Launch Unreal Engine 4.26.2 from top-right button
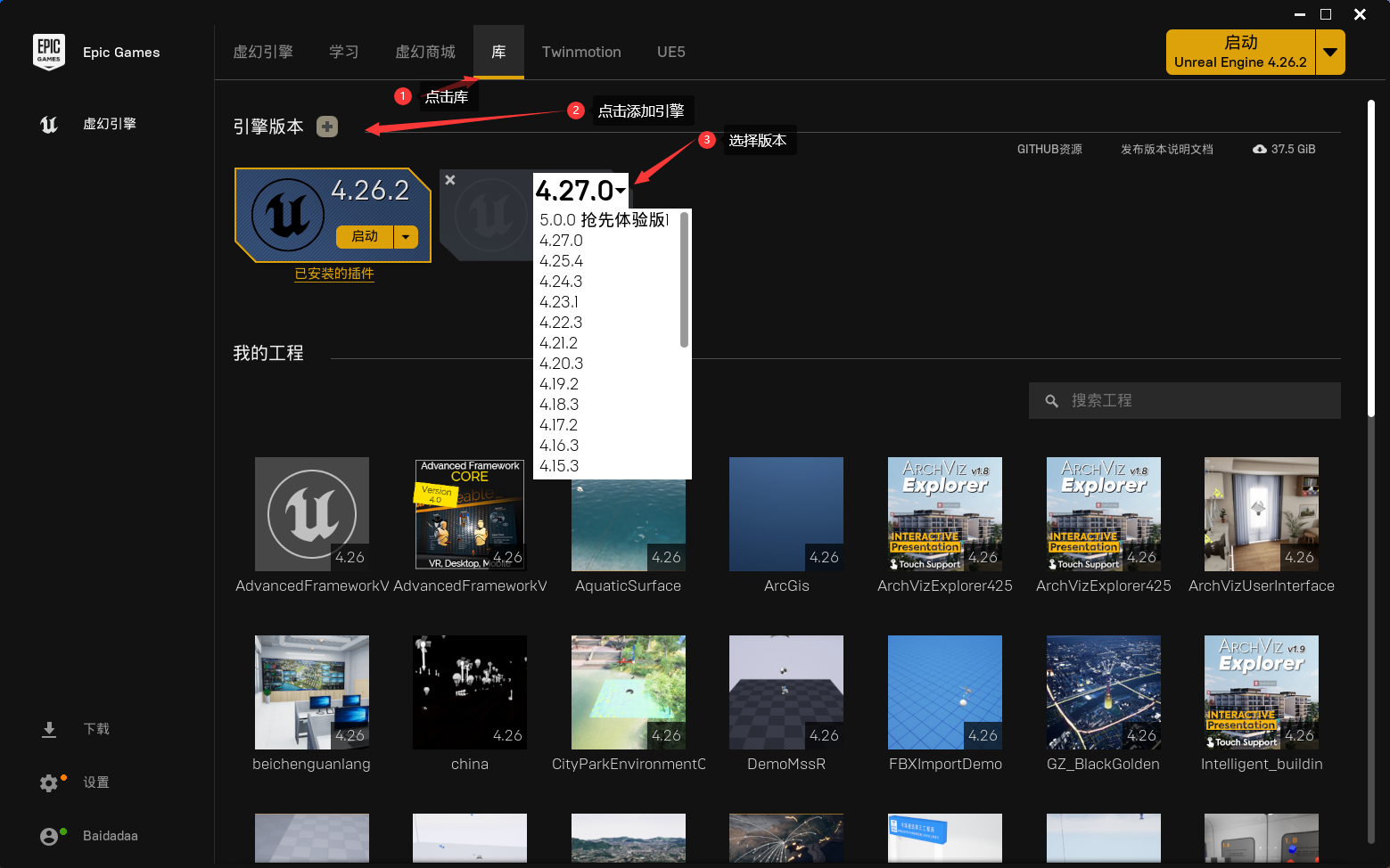Viewport: 1390px width, 868px height. click(1240, 52)
